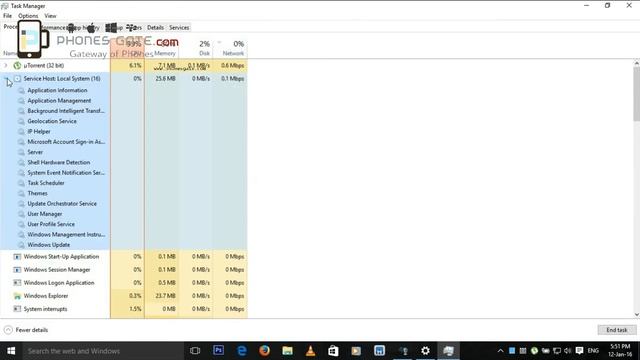The width and height of the screenshot is (640, 360).
Task: Click the ENG language indicator in the tray
Action: (x=593, y=351)
